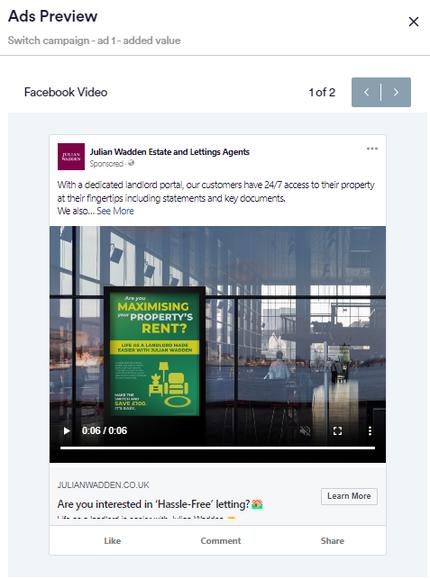Viewport: 430px width, 579px height.
Task: Expand post text with See More
Action: tap(115, 211)
